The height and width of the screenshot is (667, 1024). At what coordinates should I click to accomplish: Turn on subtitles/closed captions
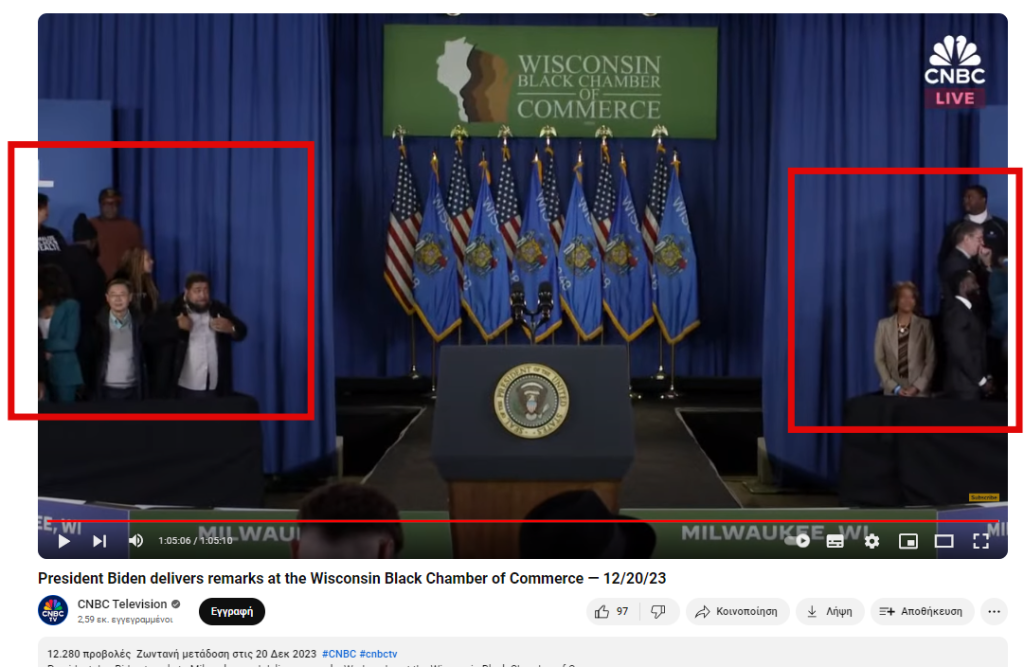(x=835, y=542)
